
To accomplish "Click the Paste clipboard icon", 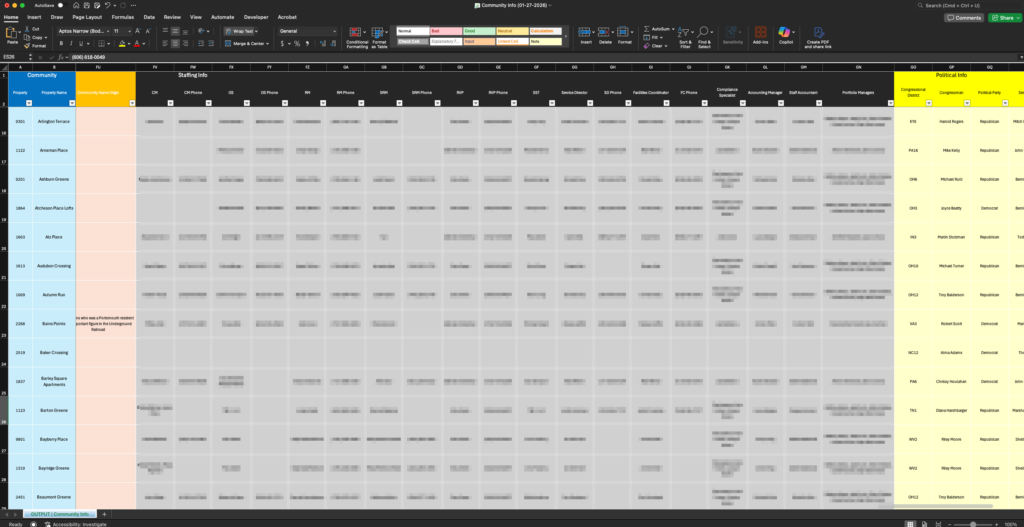I will [11, 34].
